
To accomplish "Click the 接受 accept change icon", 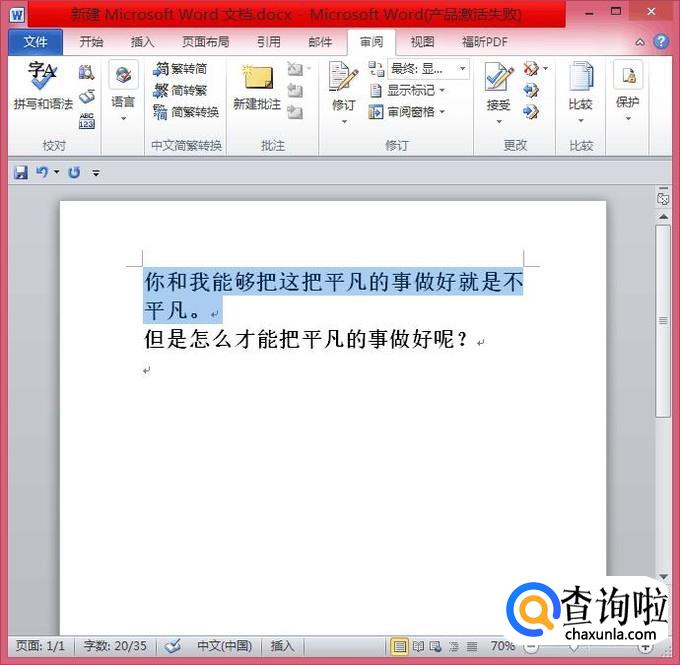I will [x=498, y=77].
